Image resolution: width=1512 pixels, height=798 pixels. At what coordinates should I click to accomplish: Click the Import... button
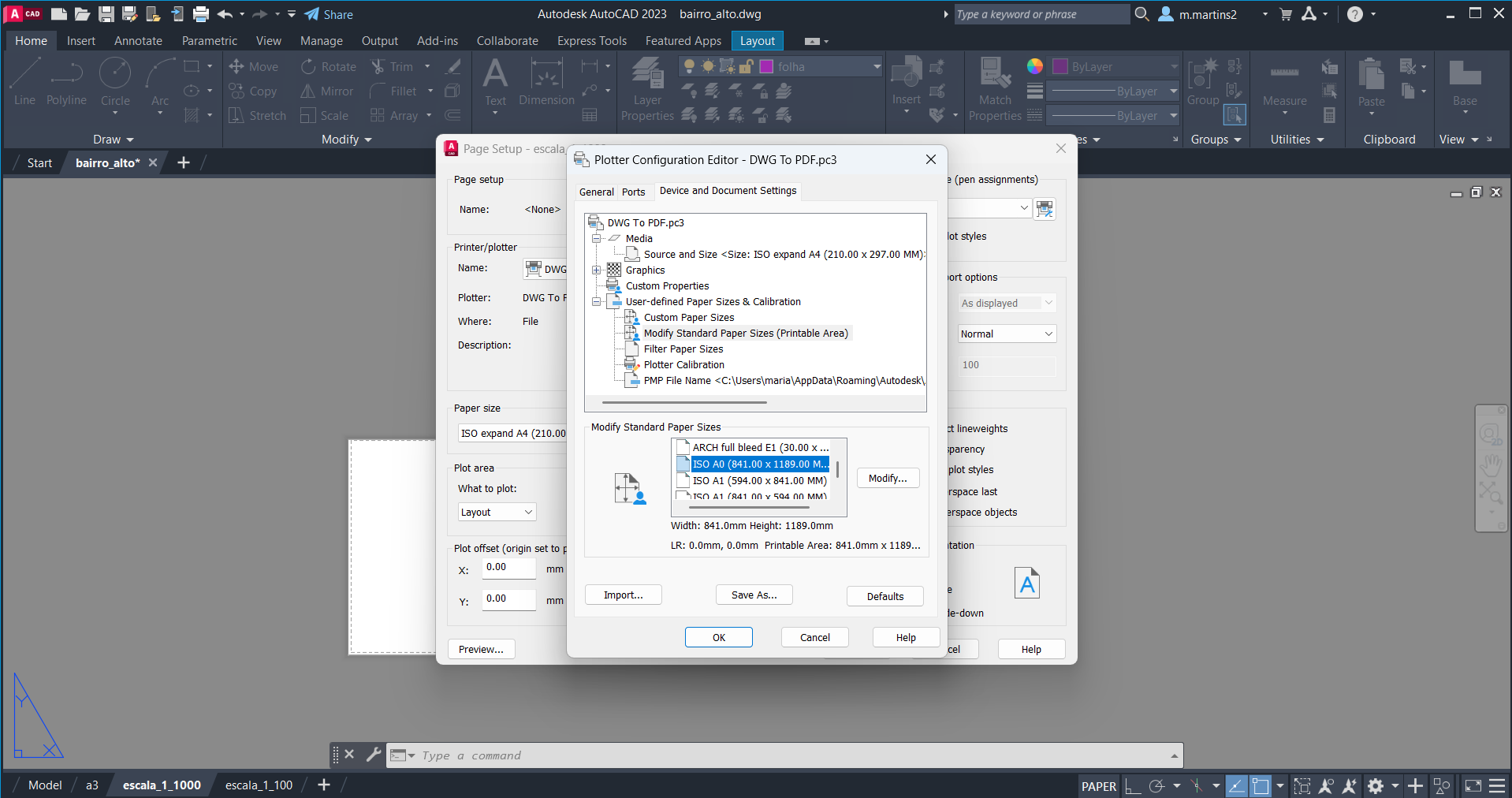tap(624, 595)
